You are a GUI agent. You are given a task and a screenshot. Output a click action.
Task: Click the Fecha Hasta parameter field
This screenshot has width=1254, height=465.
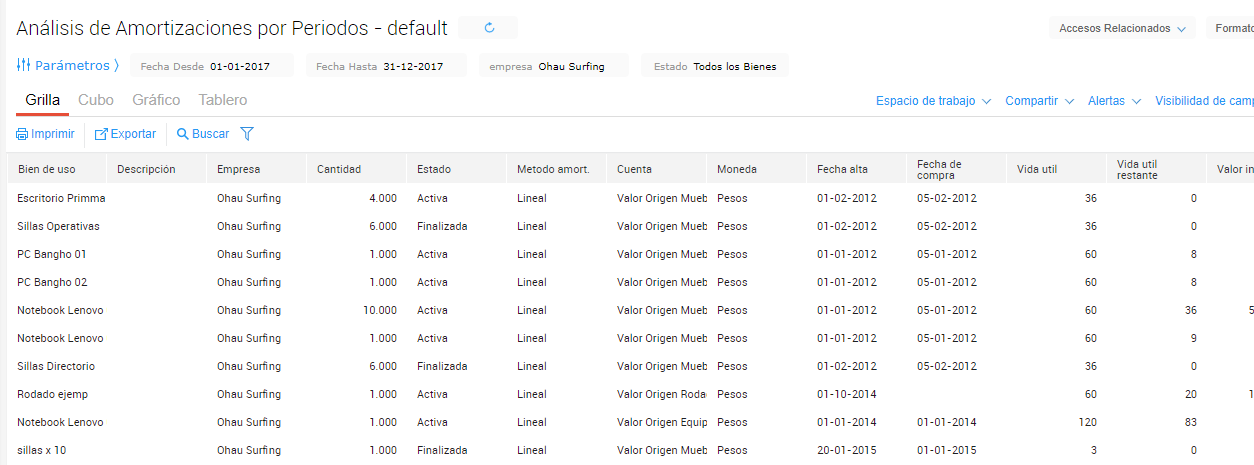(386, 67)
